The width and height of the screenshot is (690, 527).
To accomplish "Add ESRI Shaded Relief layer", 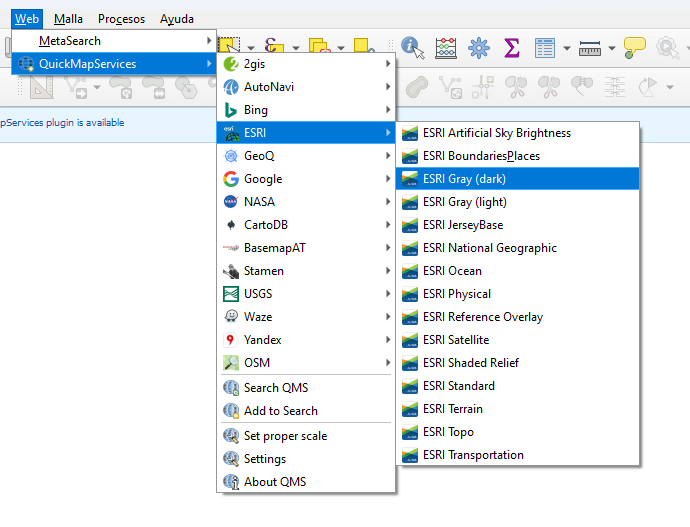I will click(518, 362).
